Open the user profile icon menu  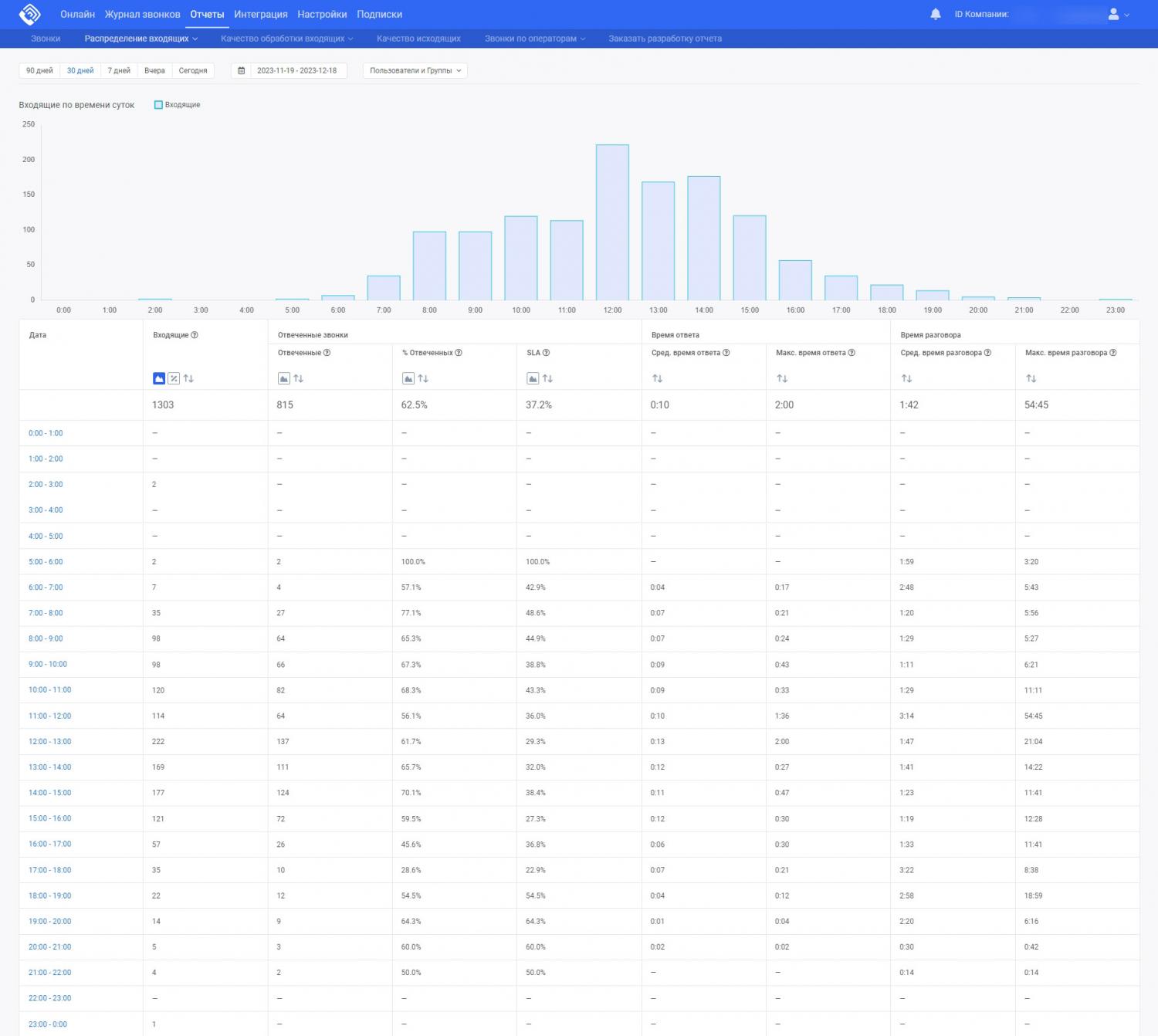point(1113,14)
